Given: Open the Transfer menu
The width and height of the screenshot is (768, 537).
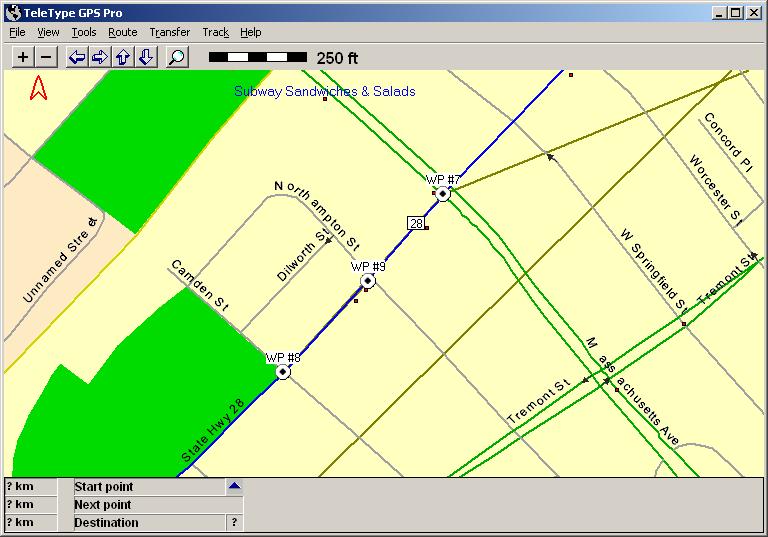Looking at the screenshot, I should 169,32.
